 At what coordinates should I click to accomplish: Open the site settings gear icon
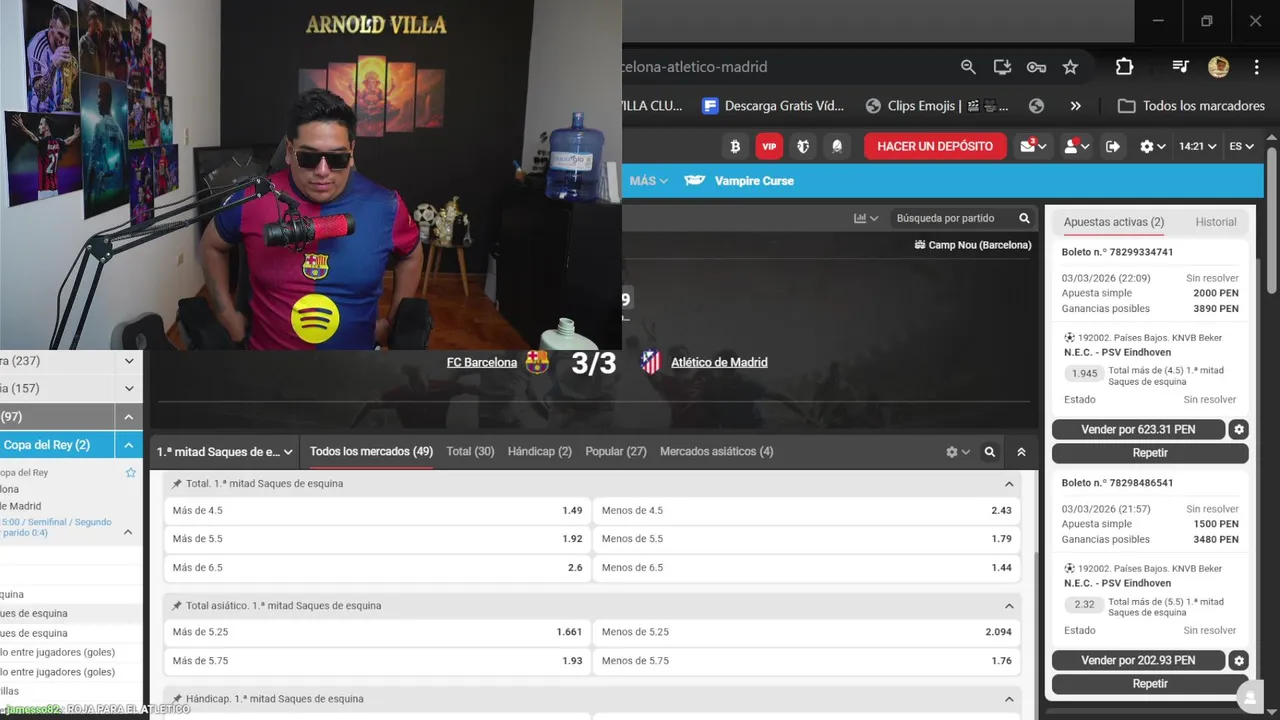(1153, 146)
